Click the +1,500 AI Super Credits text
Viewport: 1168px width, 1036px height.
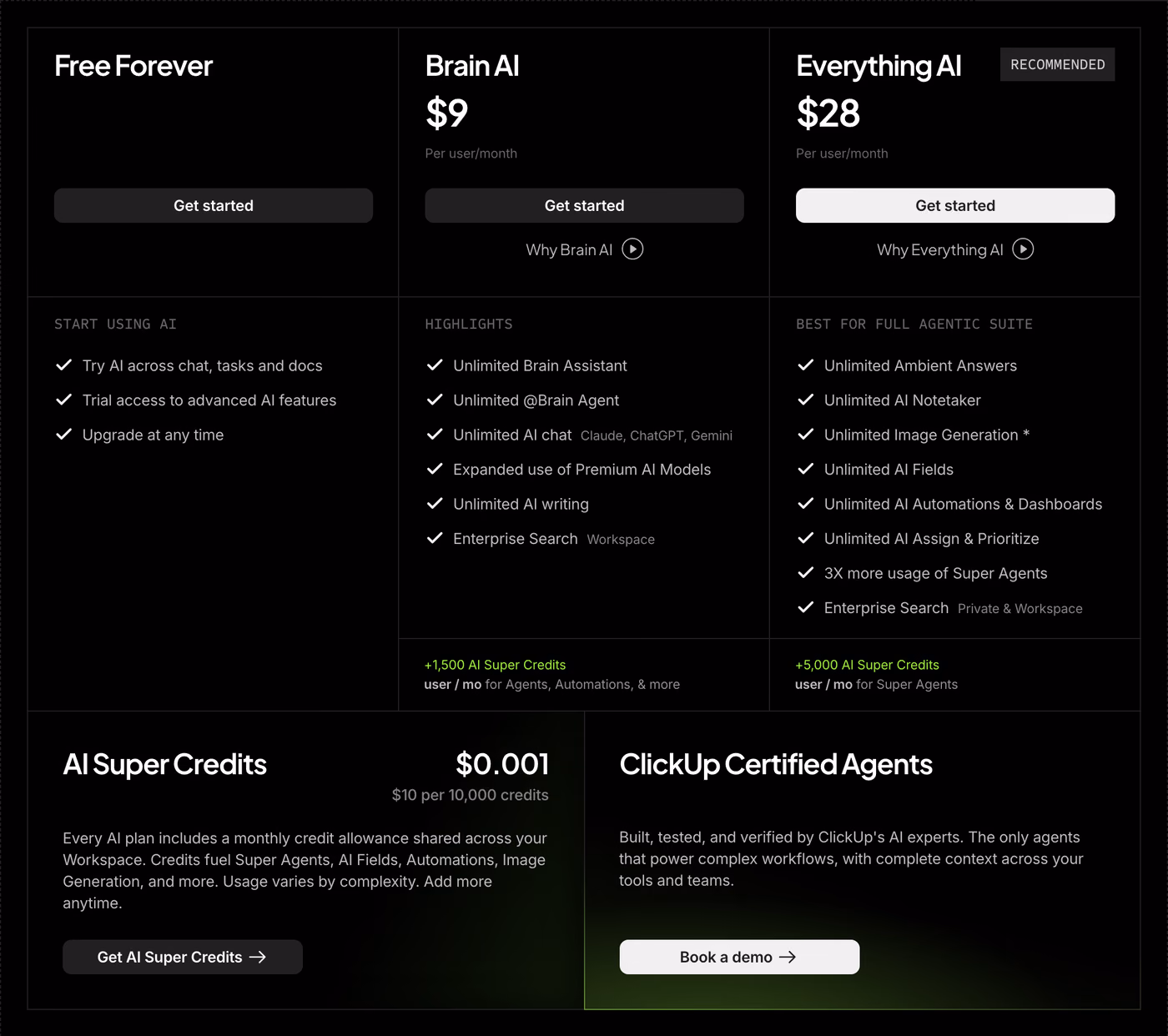point(495,665)
